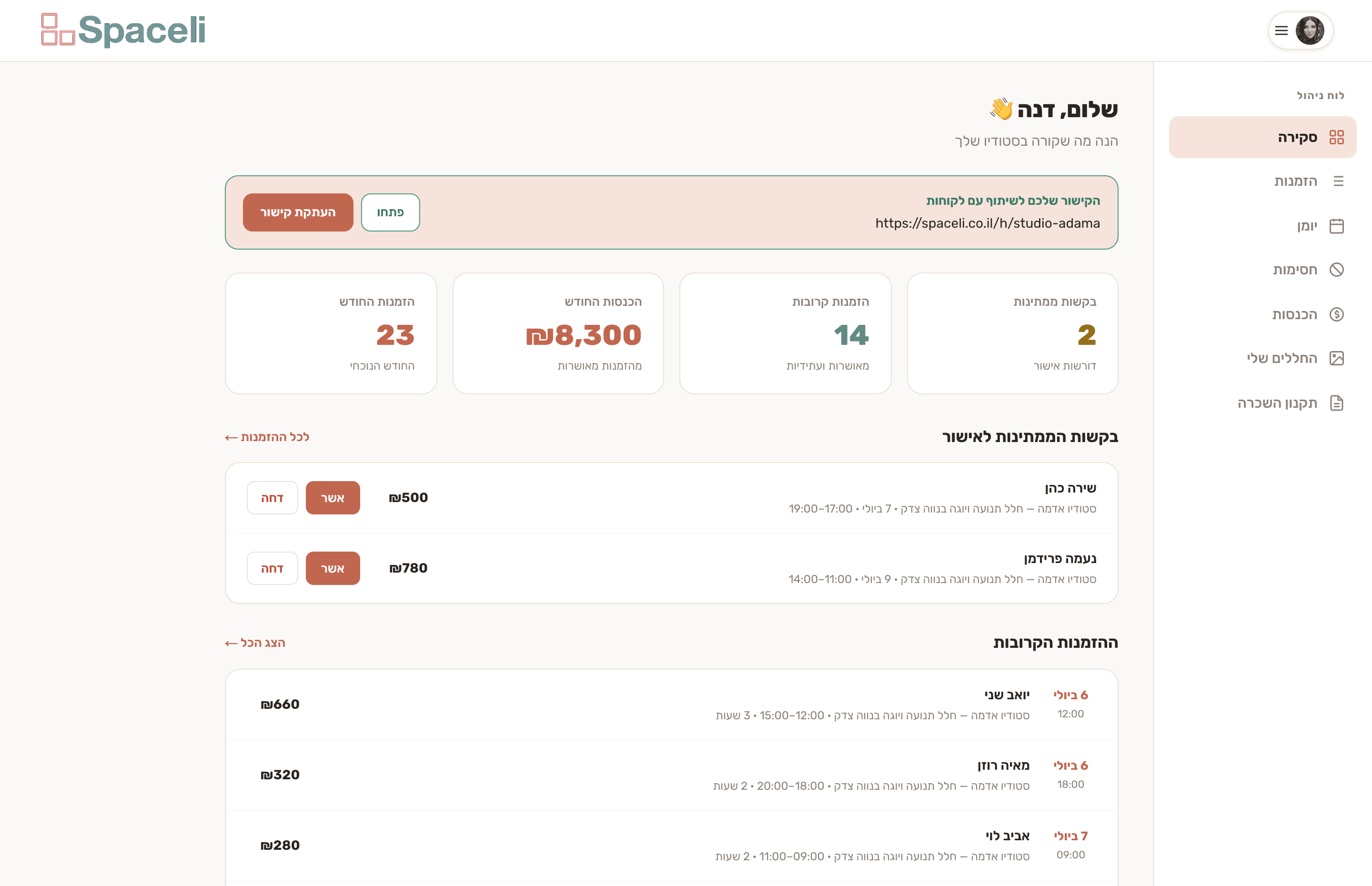Click the overview grid icon in sidebar
Viewport: 1372px width, 886px height.
(x=1336, y=138)
